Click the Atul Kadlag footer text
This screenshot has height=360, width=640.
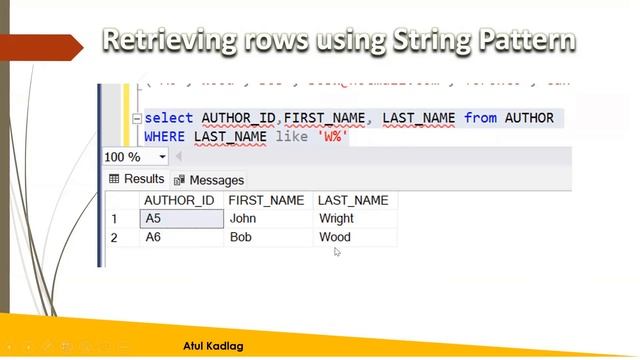click(x=213, y=346)
